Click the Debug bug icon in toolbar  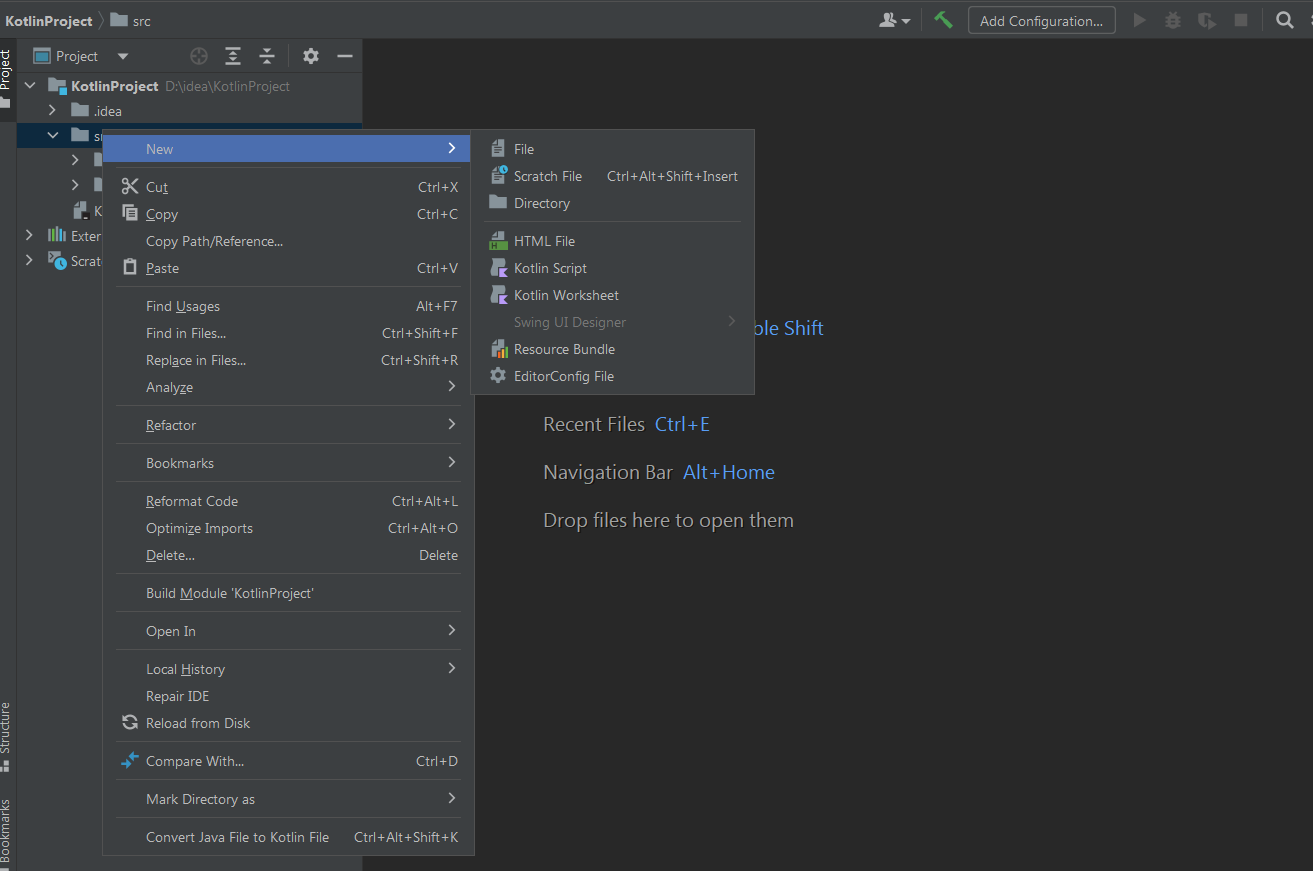point(1173,20)
